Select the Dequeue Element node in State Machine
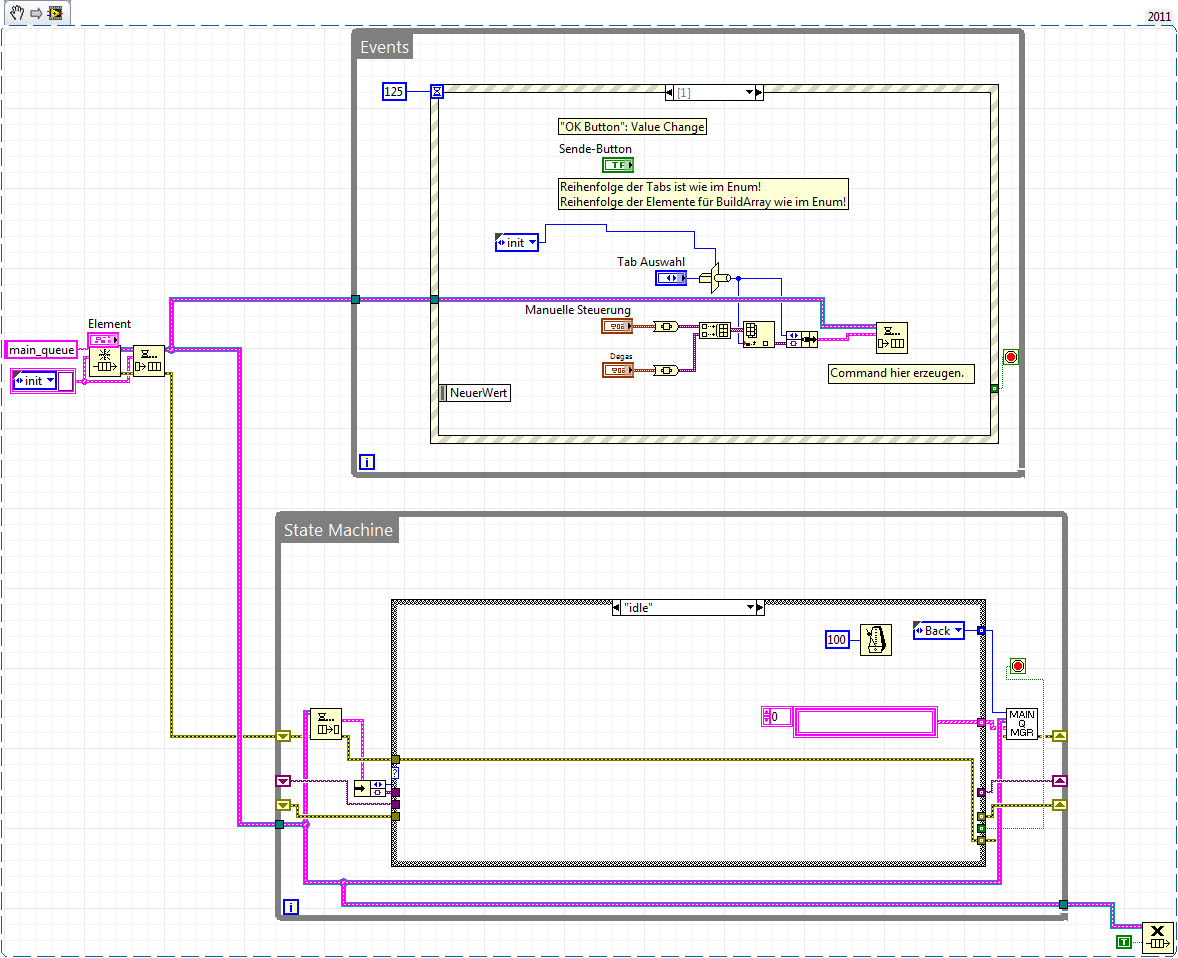1178x958 pixels. 326,724
